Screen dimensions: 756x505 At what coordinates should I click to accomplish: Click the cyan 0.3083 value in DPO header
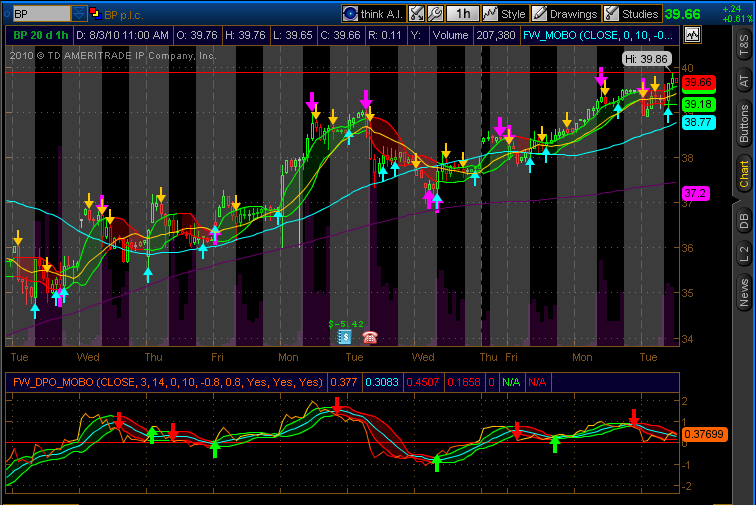click(382, 382)
